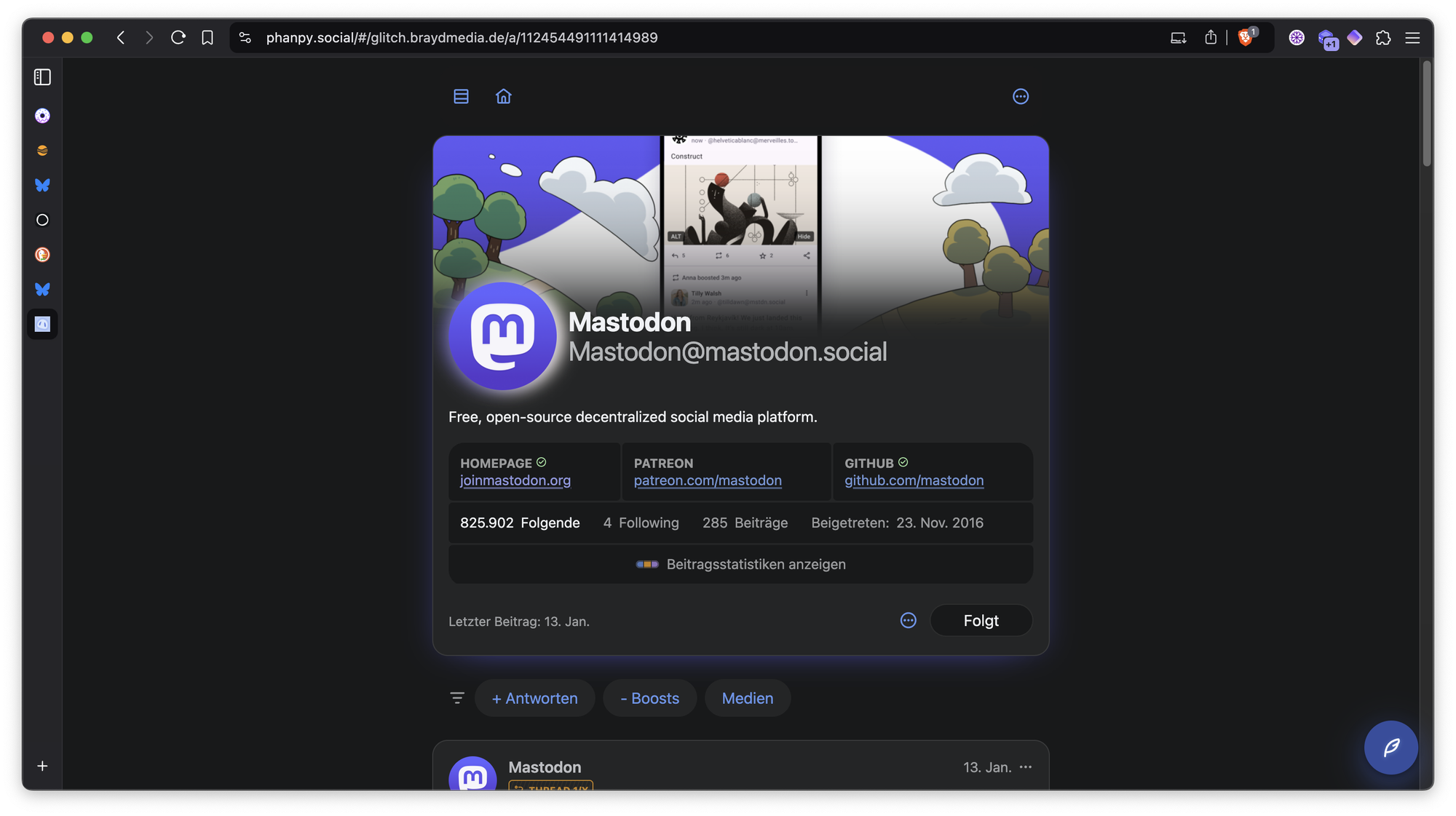This screenshot has height=816, width=1456.
Task: Open github.com/mastodon link
Action: point(914,480)
